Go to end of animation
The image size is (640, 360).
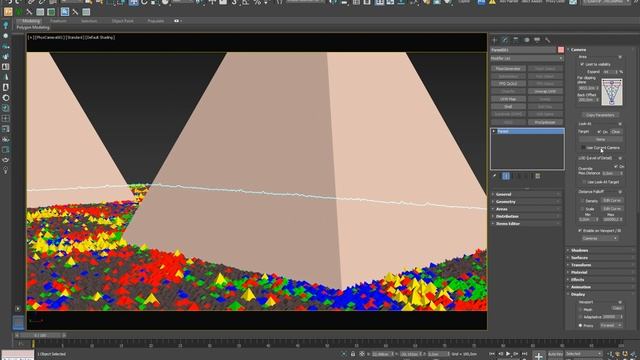(524, 354)
